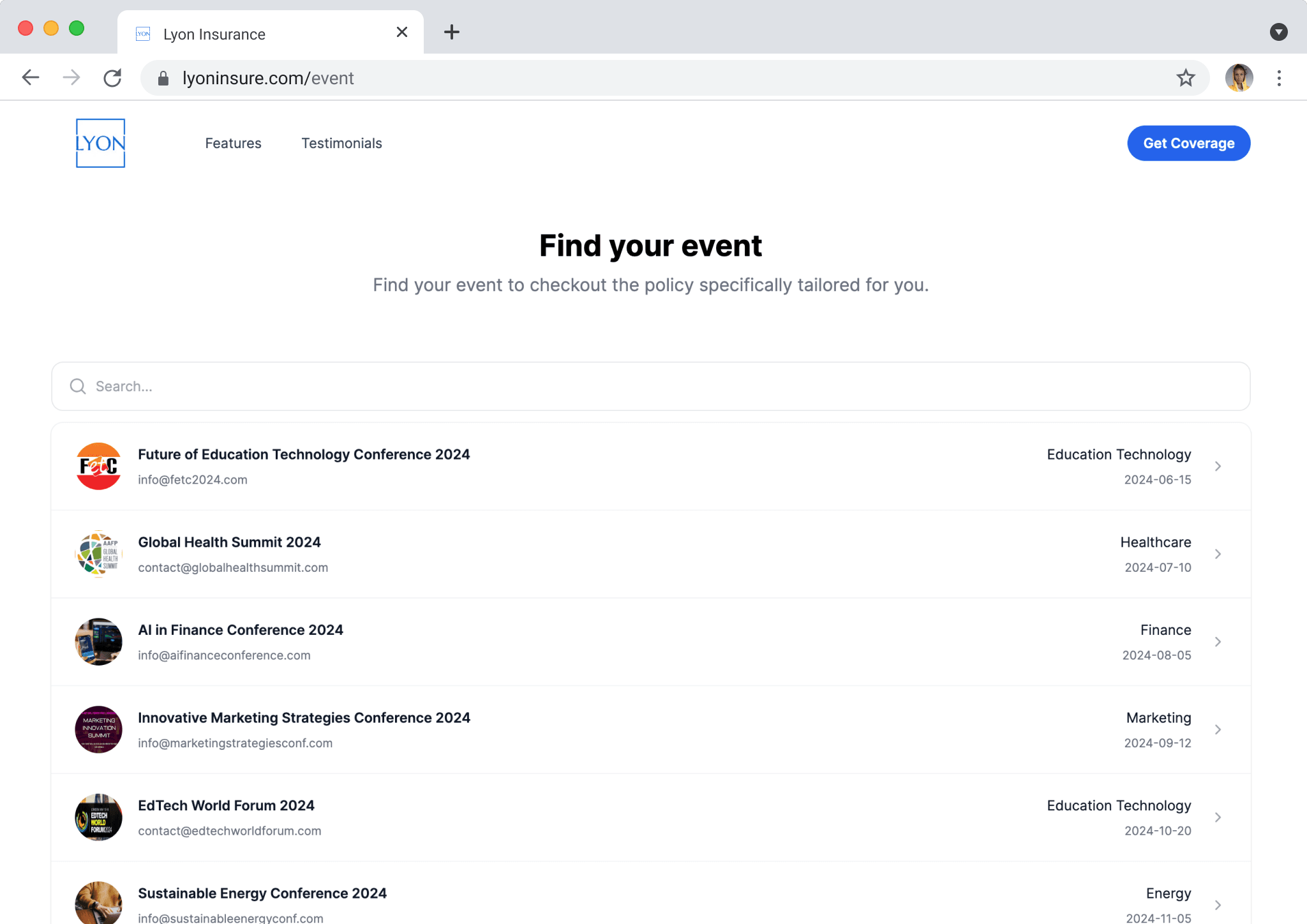This screenshot has height=924, width=1307.
Task: Bookmark page with the star icon
Action: (x=1185, y=78)
